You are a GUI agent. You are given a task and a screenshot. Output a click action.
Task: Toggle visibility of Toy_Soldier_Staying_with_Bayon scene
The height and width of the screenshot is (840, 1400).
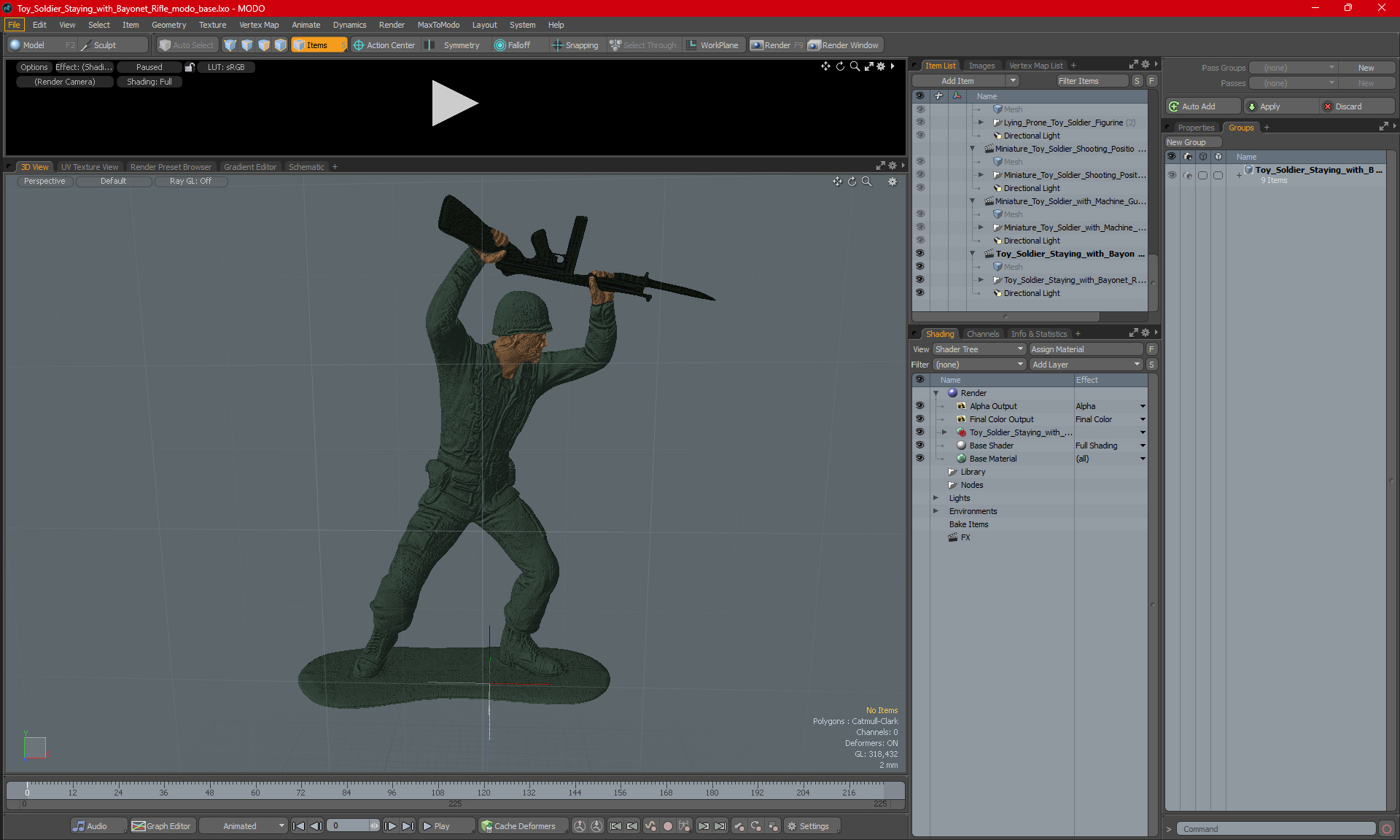coord(920,254)
